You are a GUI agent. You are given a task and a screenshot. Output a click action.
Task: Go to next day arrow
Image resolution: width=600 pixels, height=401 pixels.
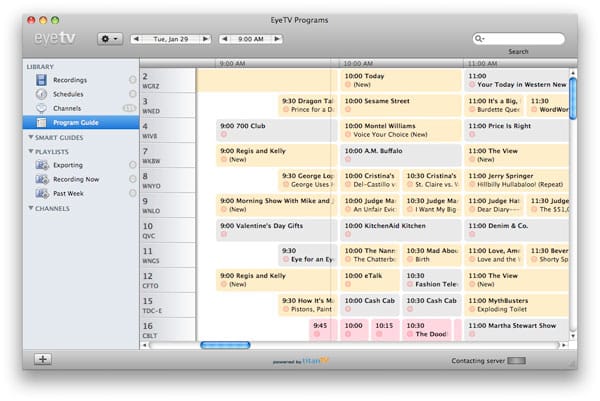pyautogui.click(x=205, y=39)
